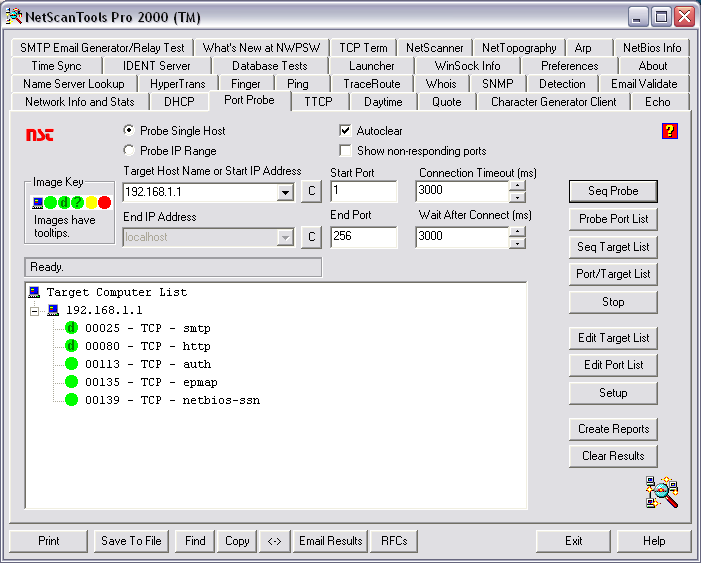
Task: Switch to the Whois tab
Action: [x=441, y=84]
